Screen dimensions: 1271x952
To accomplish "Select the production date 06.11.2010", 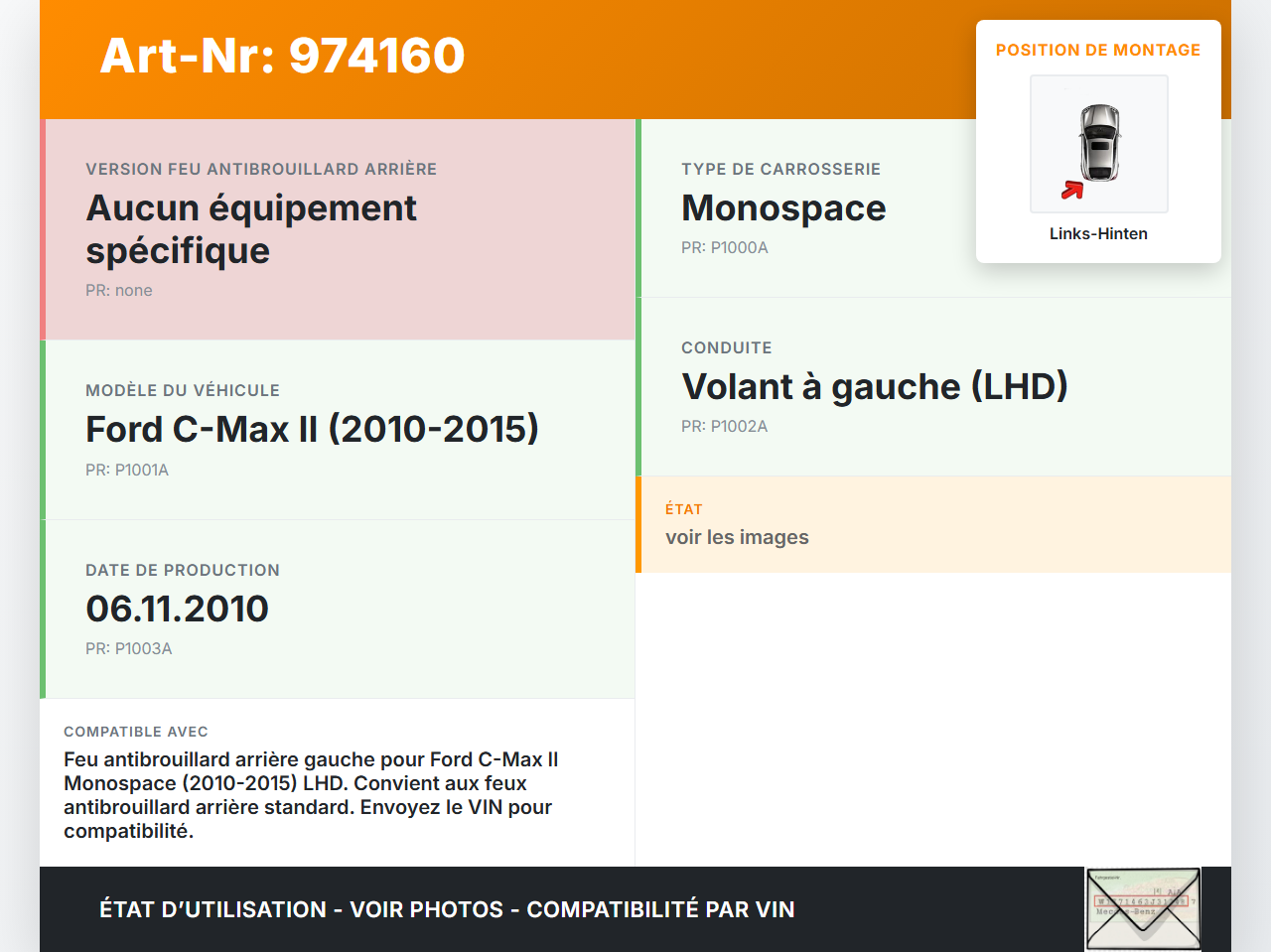I will click(x=177, y=609).
